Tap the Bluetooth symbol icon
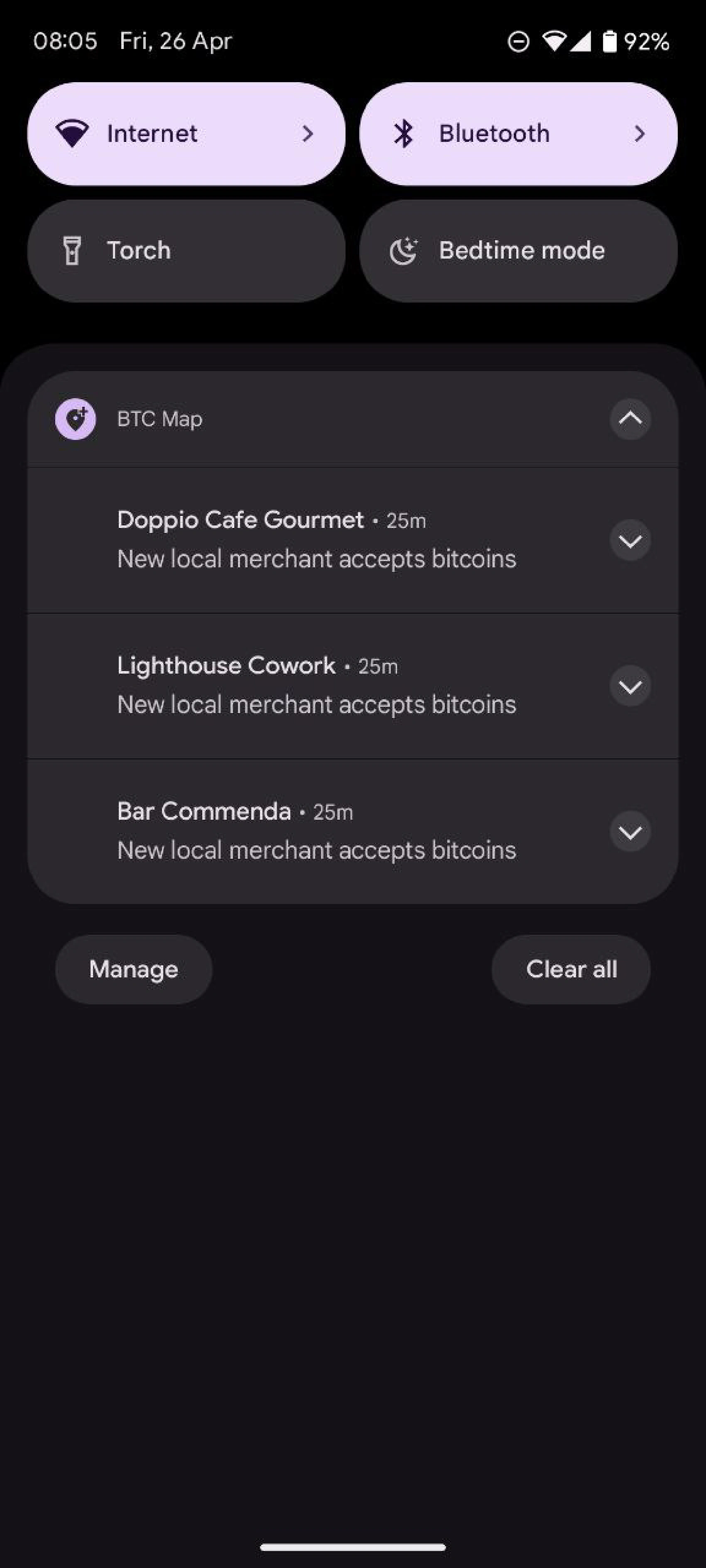Viewport: 706px width, 1568px height. (403, 133)
